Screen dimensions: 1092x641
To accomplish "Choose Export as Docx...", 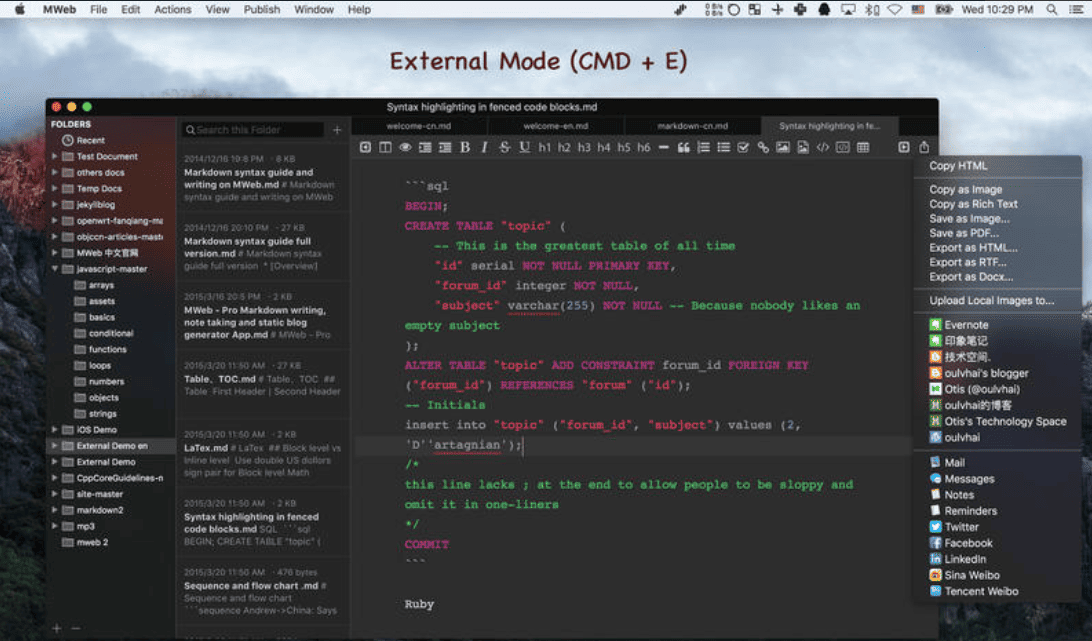I will [971, 277].
